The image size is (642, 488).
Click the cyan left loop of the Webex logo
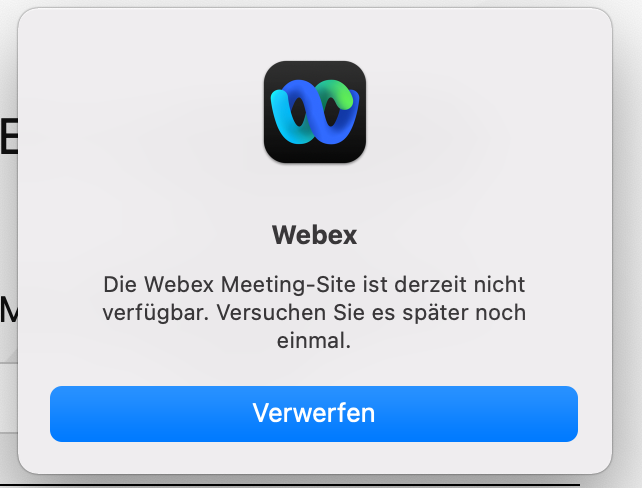[x=287, y=117]
